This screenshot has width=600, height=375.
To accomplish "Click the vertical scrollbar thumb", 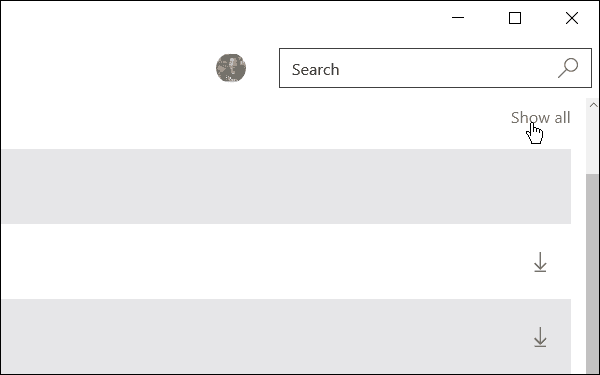I will [593, 274].
